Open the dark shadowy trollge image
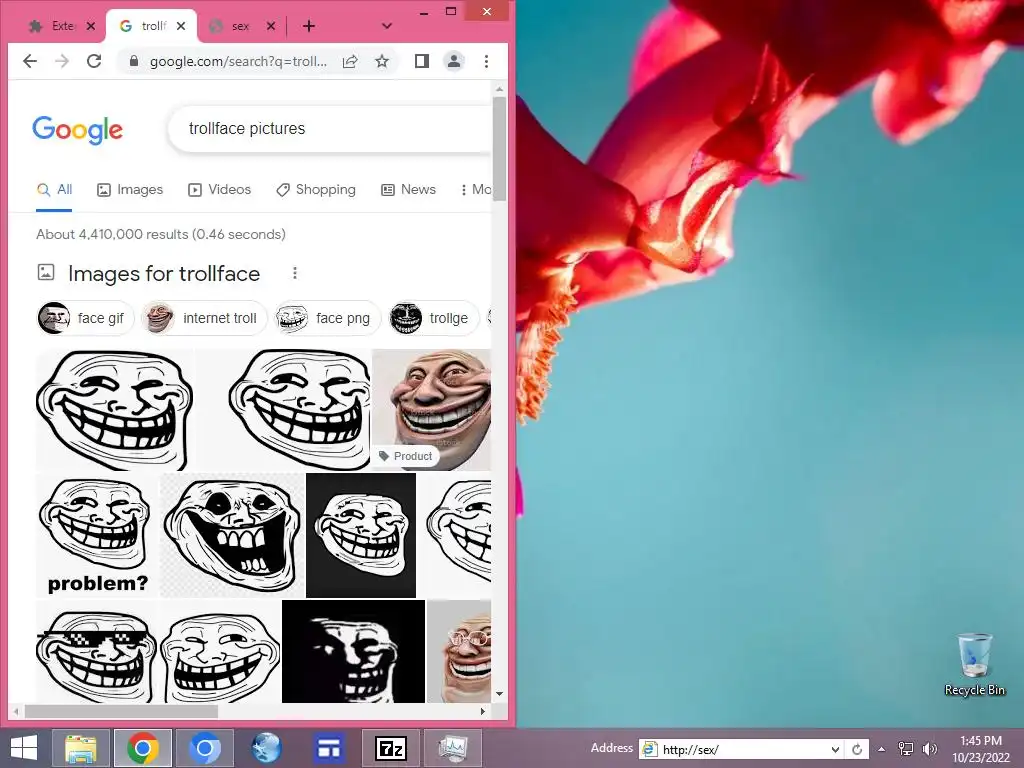 click(353, 652)
